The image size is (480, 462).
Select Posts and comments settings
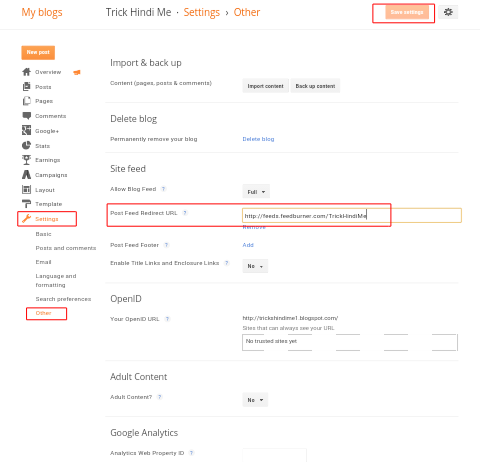(x=66, y=248)
